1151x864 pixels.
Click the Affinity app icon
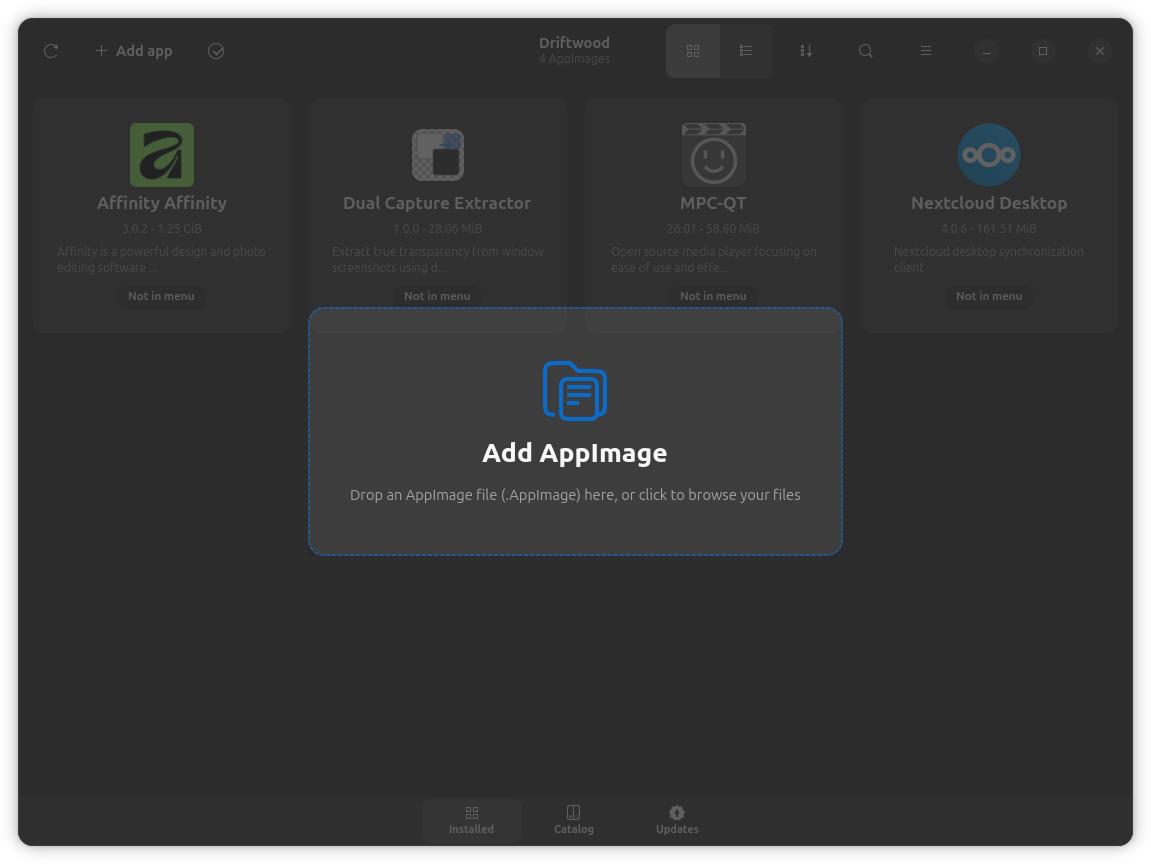click(x=162, y=155)
